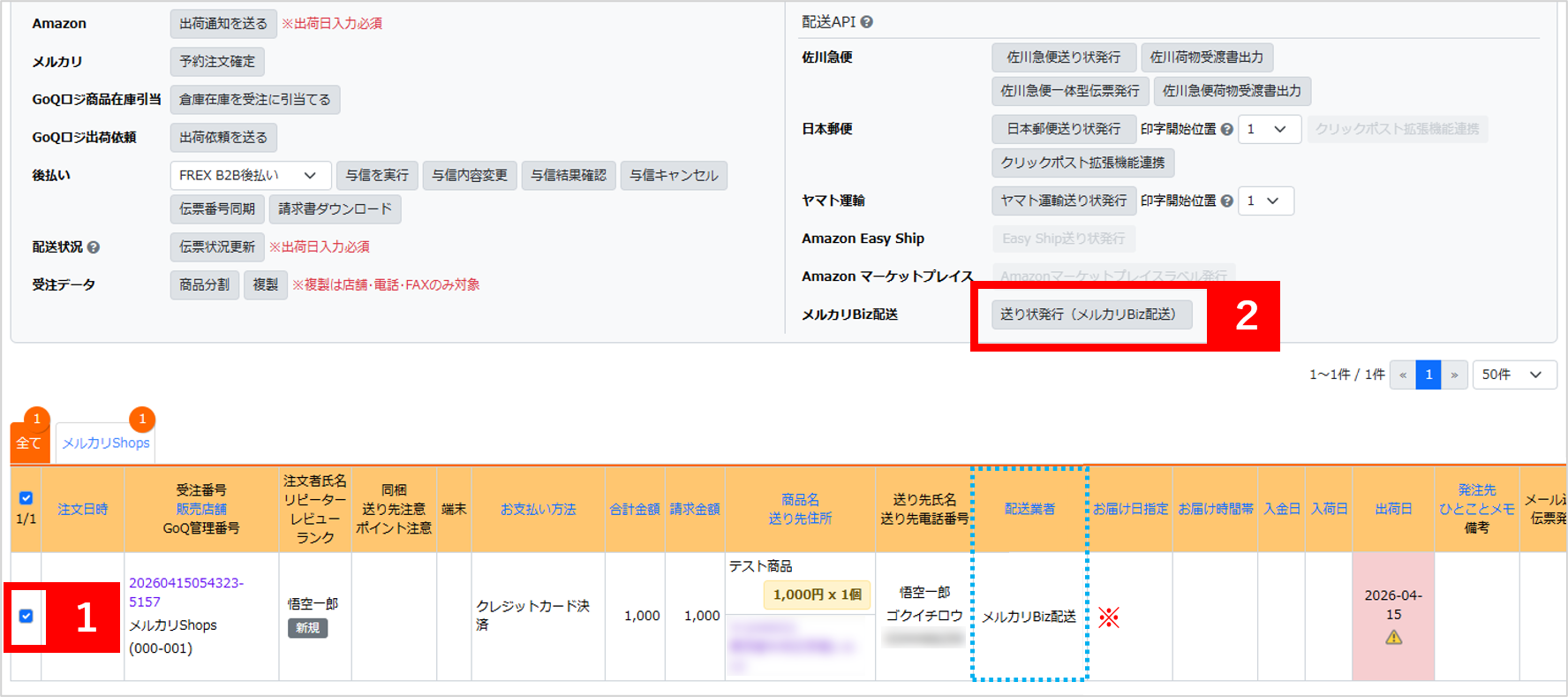Select the 全て tab
The height and width of the screenshot is (697, 1568).
(28, 443)
